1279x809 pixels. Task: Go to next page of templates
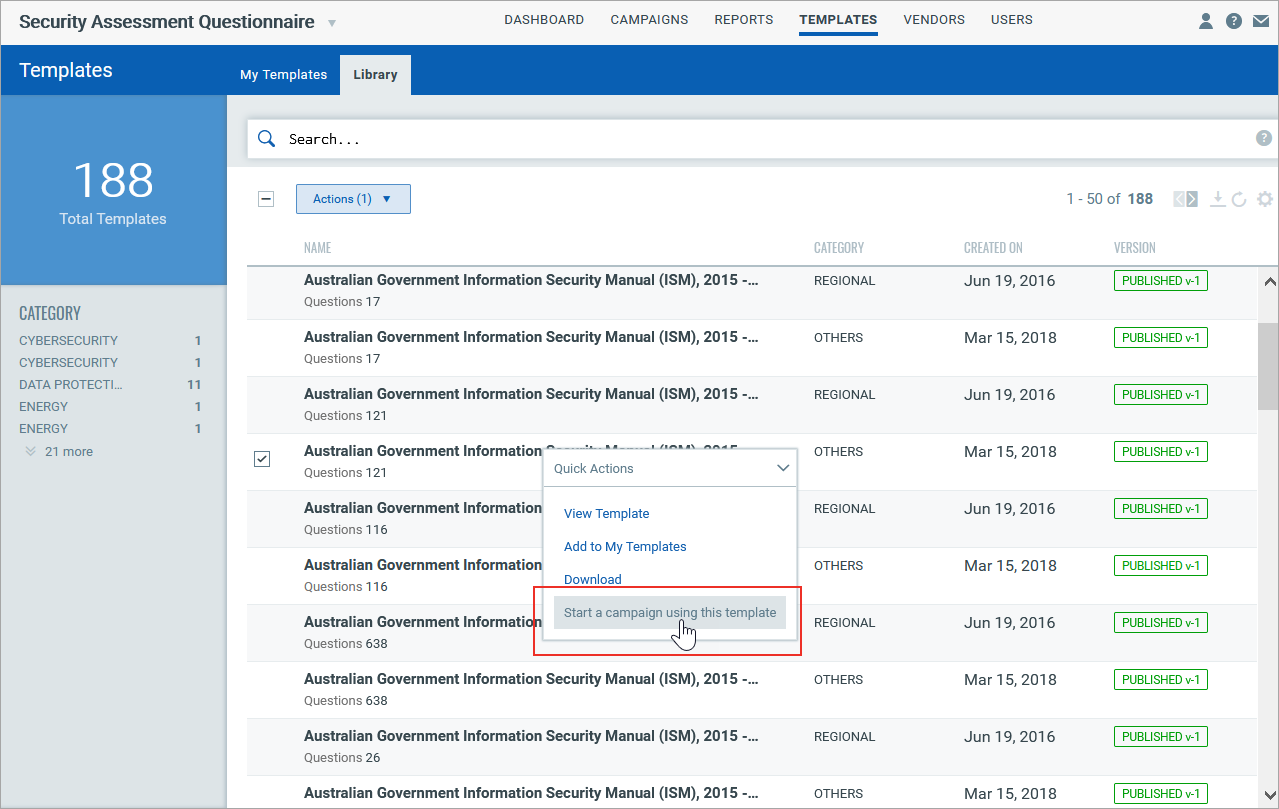[x=1191, y=199]
